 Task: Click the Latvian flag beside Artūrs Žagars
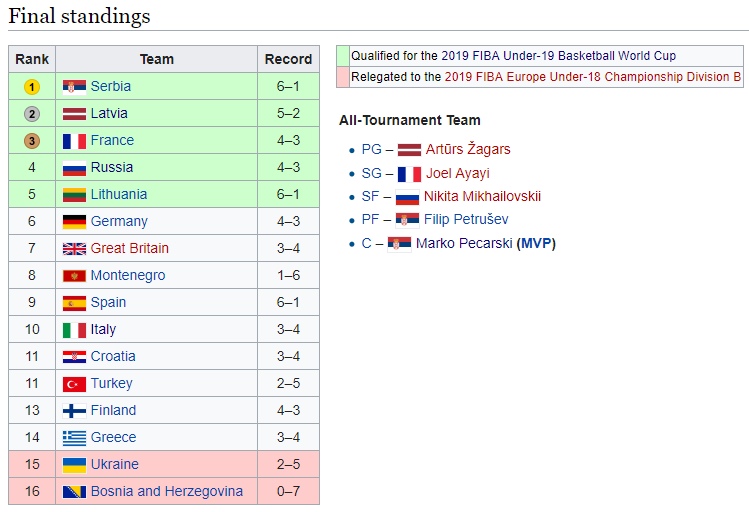click(409, 150)
